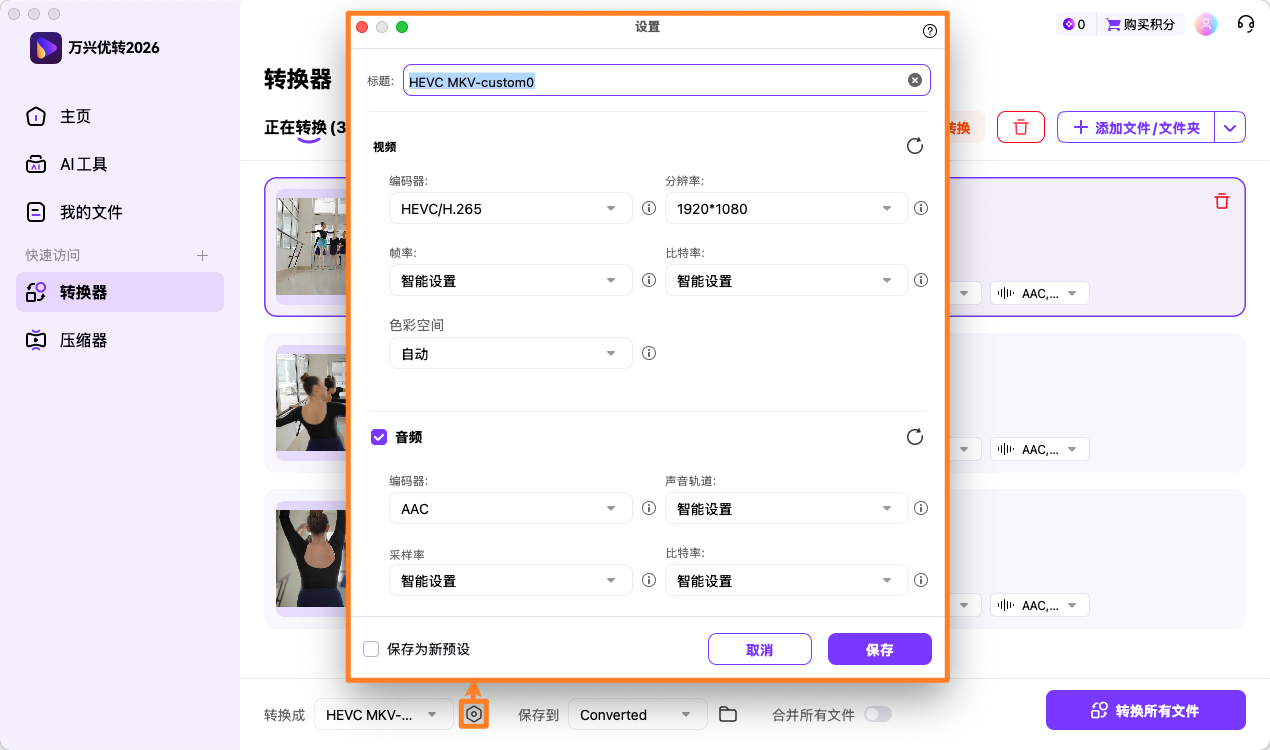This screenshot has height=750, width=1270.
Task: Enable the 合并所有文件 toggle
Action: (877, 714)
